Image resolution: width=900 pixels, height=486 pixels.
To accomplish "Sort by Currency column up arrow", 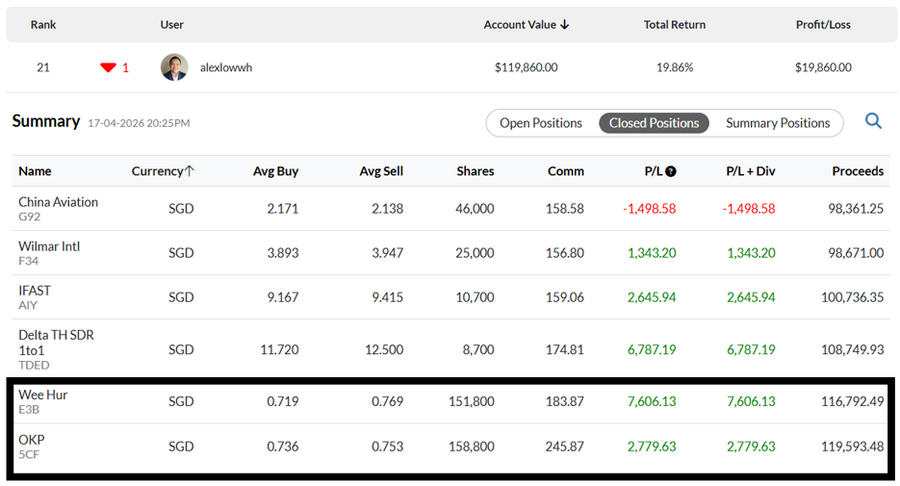I will 190,171.
